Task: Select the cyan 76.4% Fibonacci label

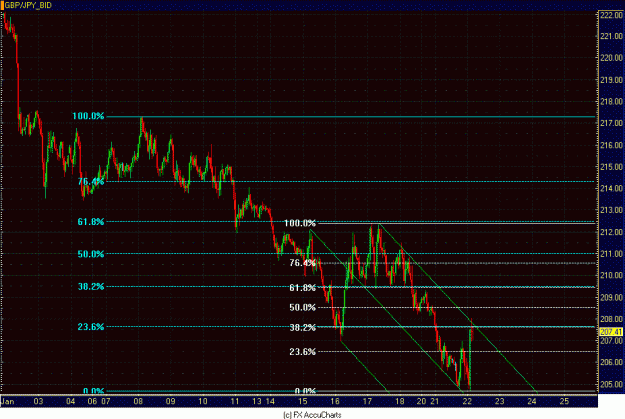Action: (91, 182)
